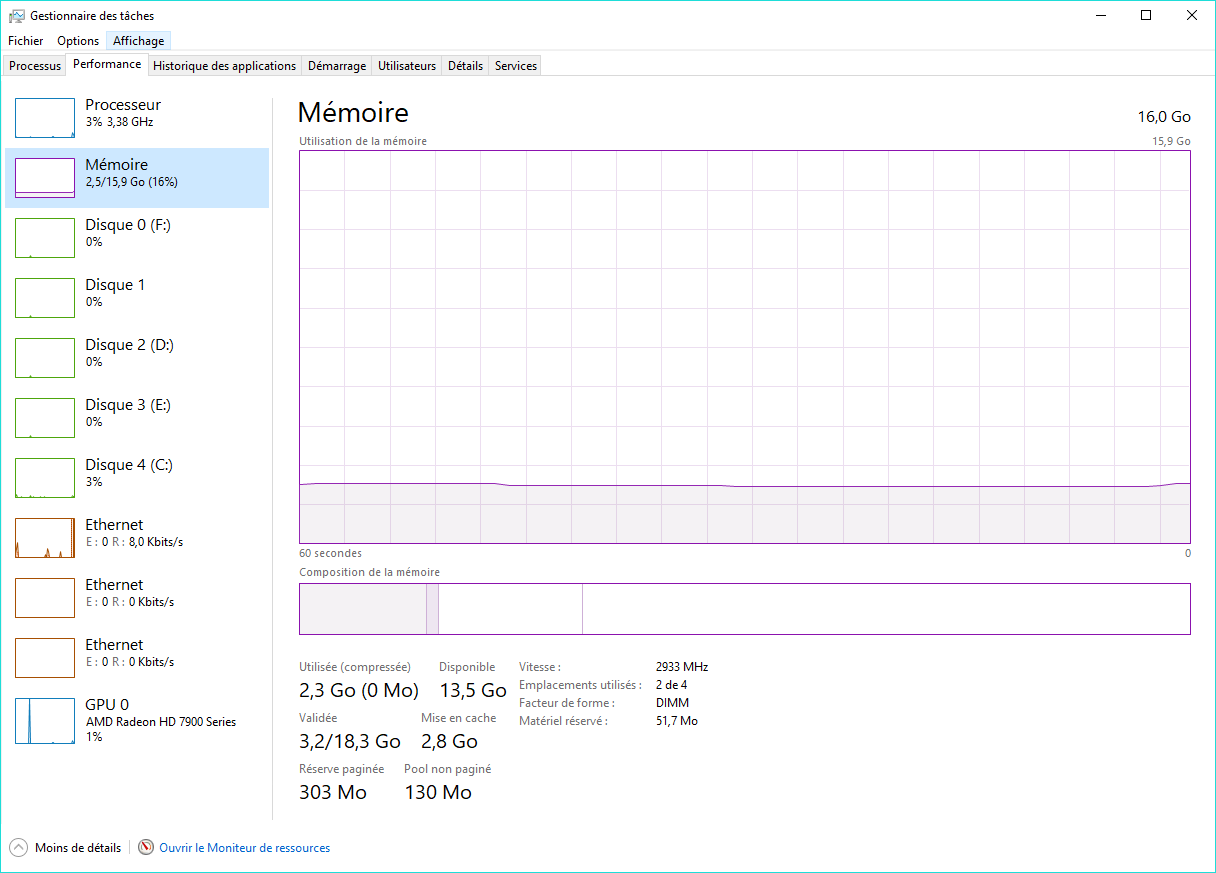
Task: Select Disque 1 graph thumbnail
Action: tap(45, 298)
